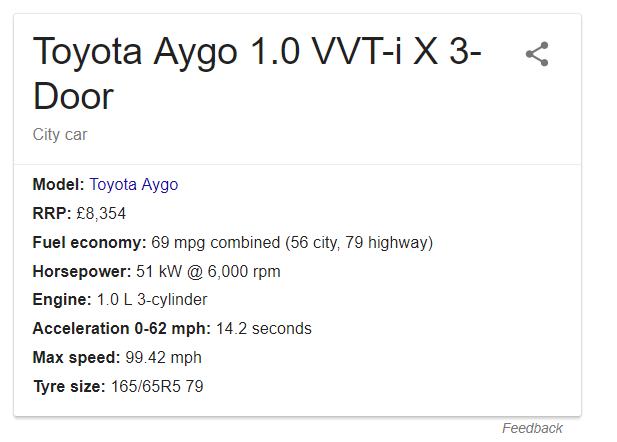Select the £8,354 price value
Screen dimensions: 617x442
pyautogui.click(x=100, y=213)
